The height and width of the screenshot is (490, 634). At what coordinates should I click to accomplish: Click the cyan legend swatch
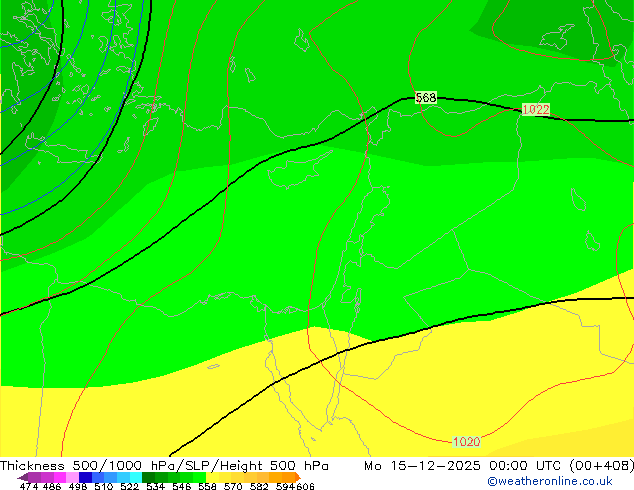pyautogui.click(x=136, y=477)
